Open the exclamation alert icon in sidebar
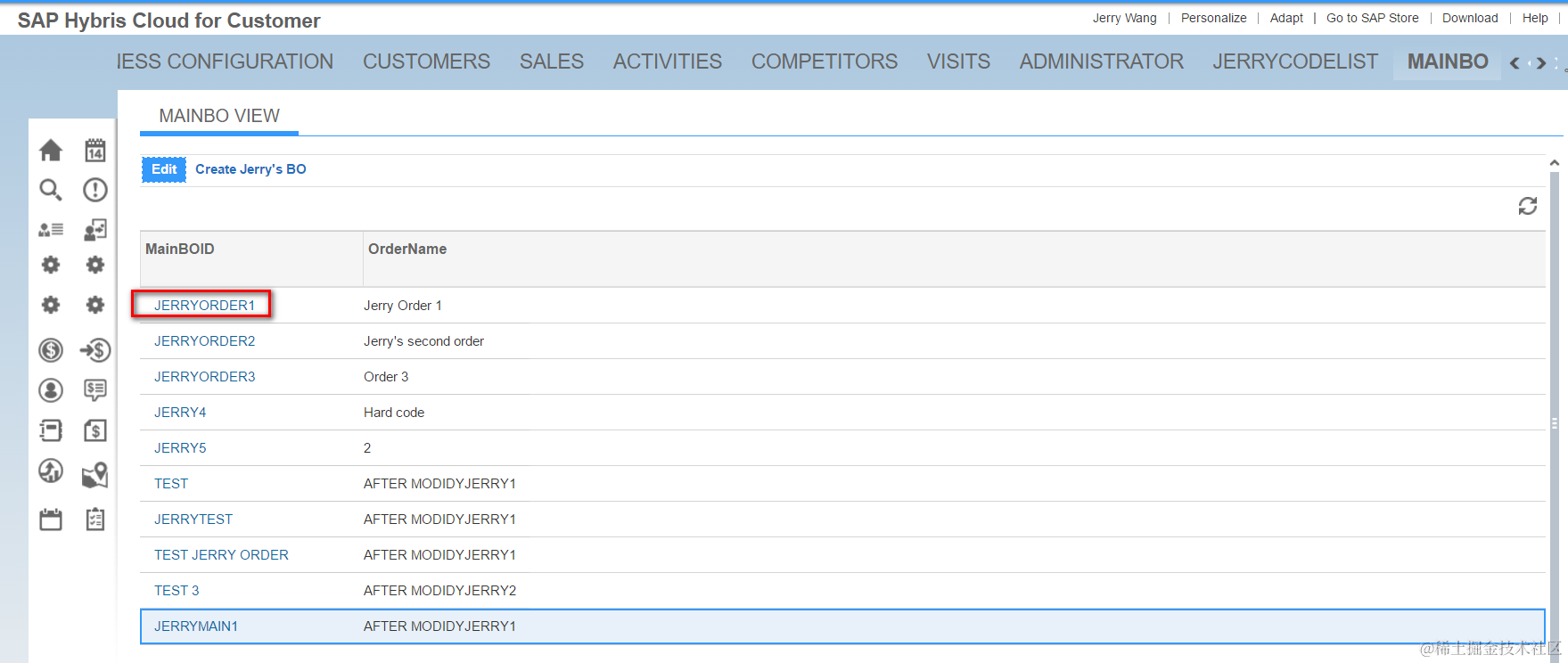This screenshot has height=663, width=1568. coord(94,190)
